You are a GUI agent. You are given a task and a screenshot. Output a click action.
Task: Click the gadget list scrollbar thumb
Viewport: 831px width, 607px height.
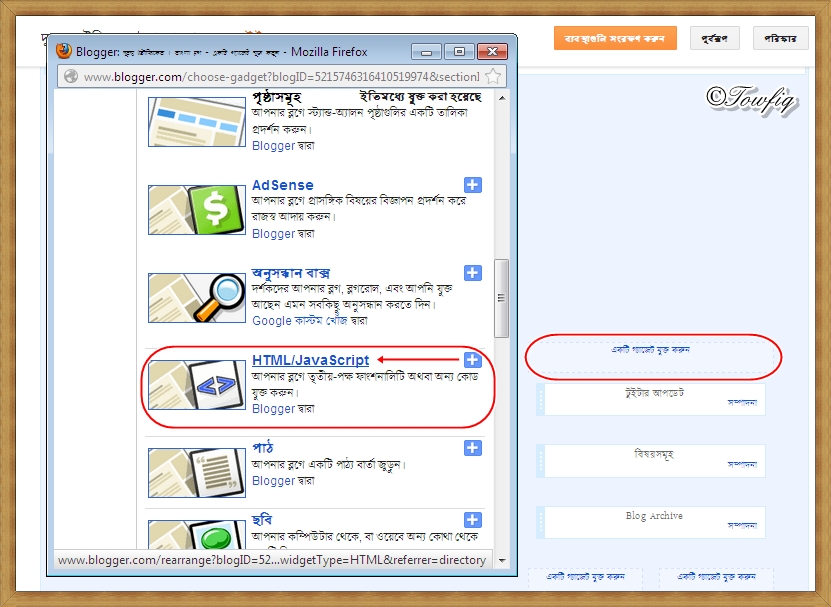pyautogui.click(x=501, y=298)
